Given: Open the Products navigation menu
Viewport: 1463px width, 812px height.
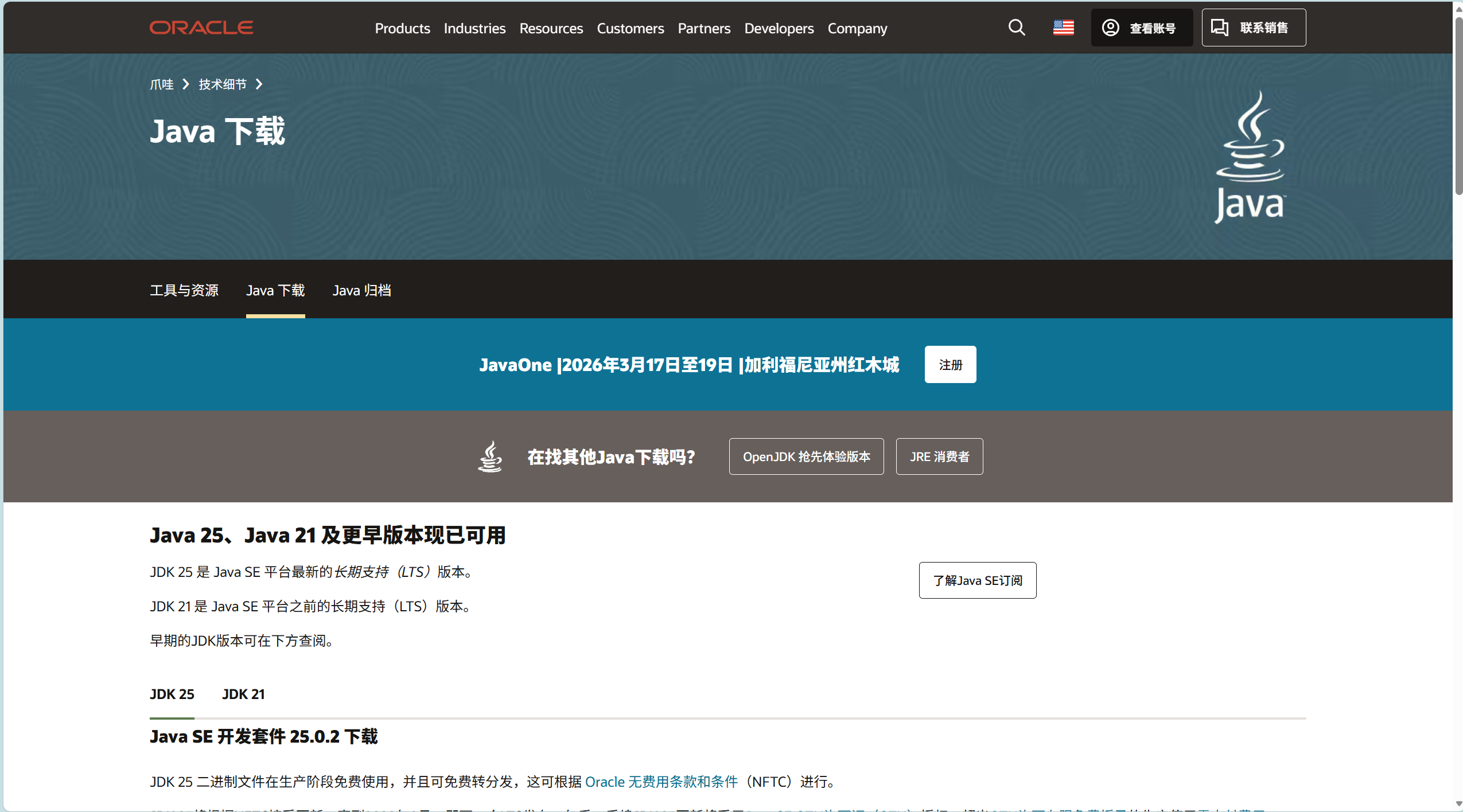Looking at the screenshot, I should (x=402, y=28).
